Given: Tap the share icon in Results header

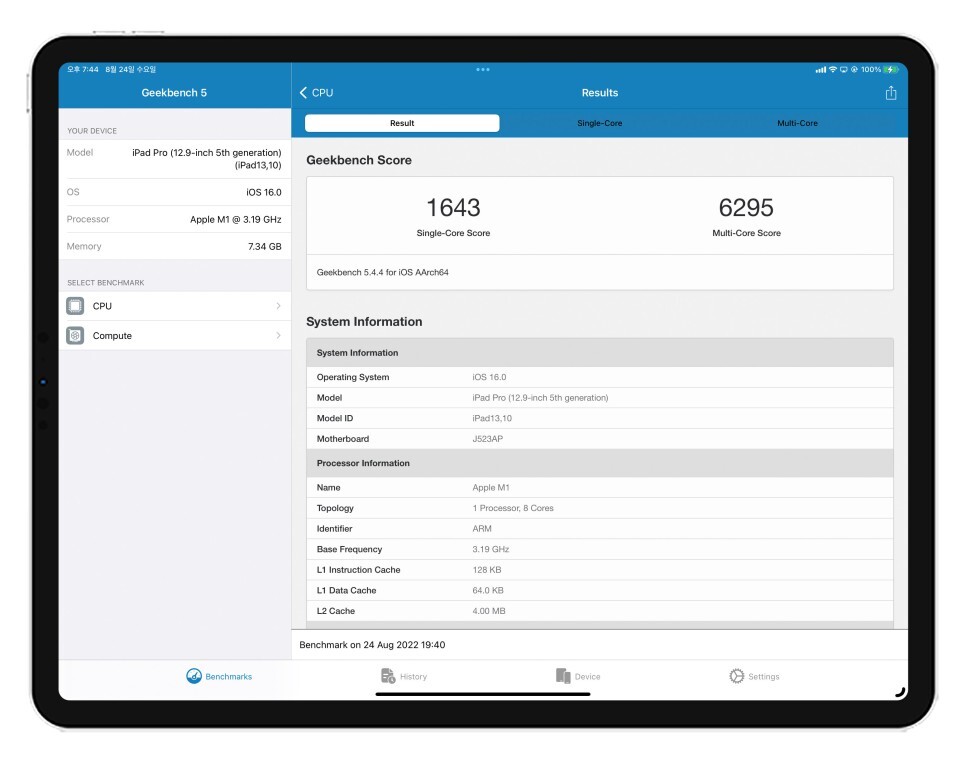Looking at the screenshot, I should click(x=890, y=93).
